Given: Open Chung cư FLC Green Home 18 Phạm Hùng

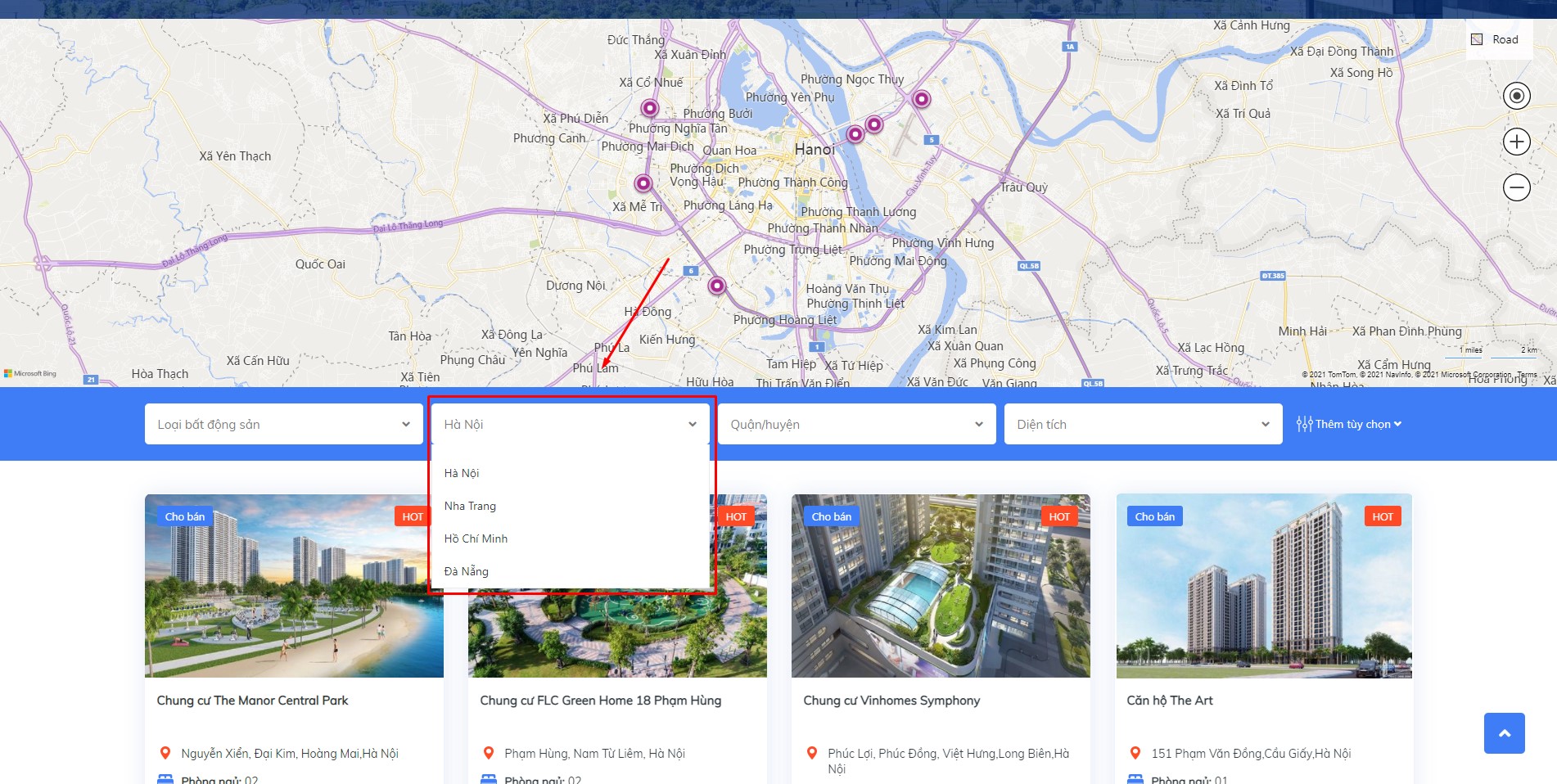Looking at the screenshot, I should pyautogui.click(x=601, y=701).
